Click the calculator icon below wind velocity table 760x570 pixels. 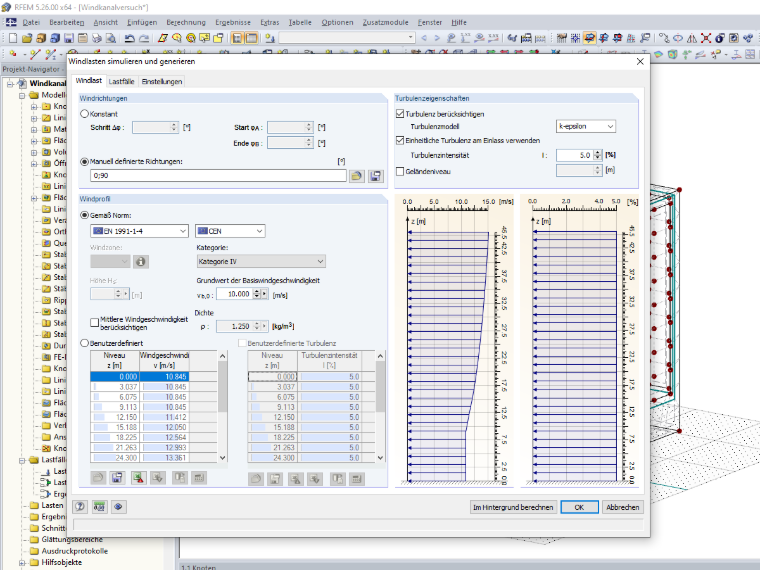(199, 478)
